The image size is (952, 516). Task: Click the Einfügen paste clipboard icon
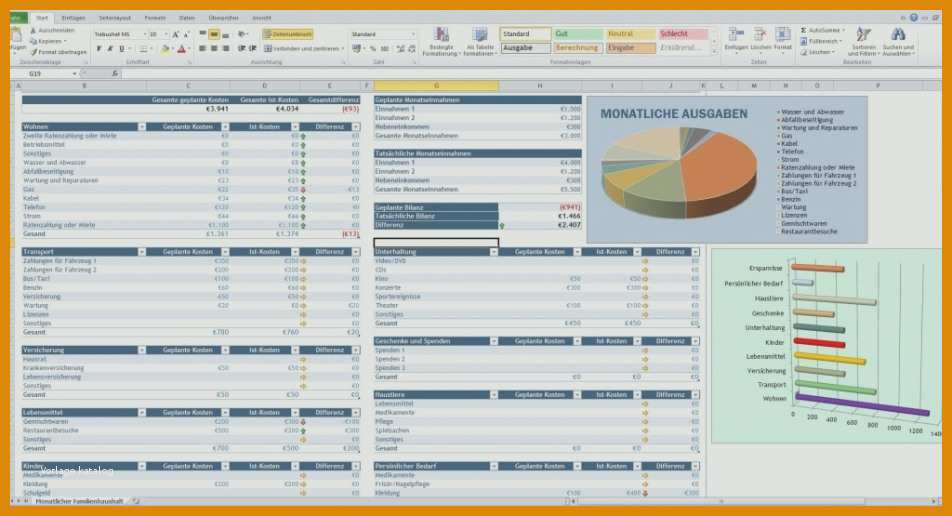click(17, 36)
